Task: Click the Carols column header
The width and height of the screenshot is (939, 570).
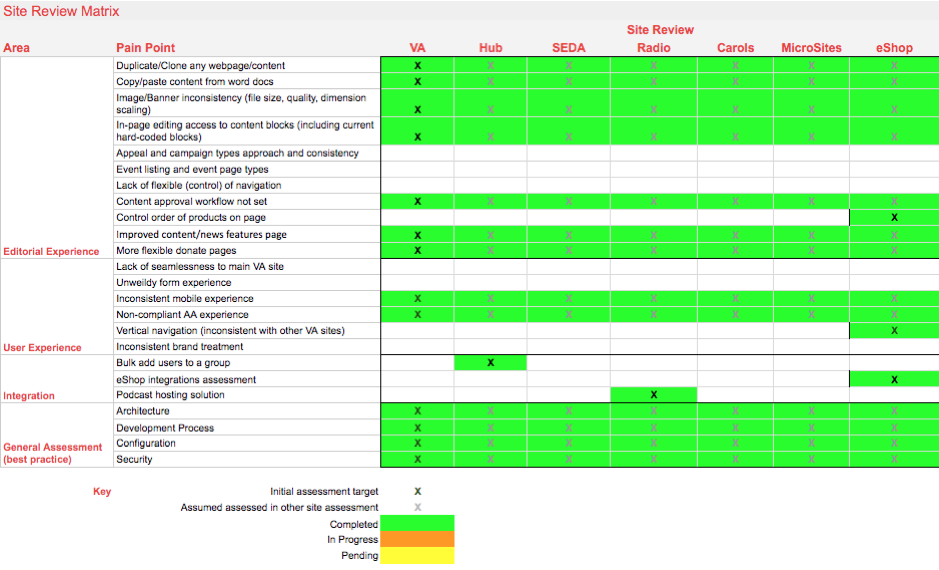Action: [735, 47]
